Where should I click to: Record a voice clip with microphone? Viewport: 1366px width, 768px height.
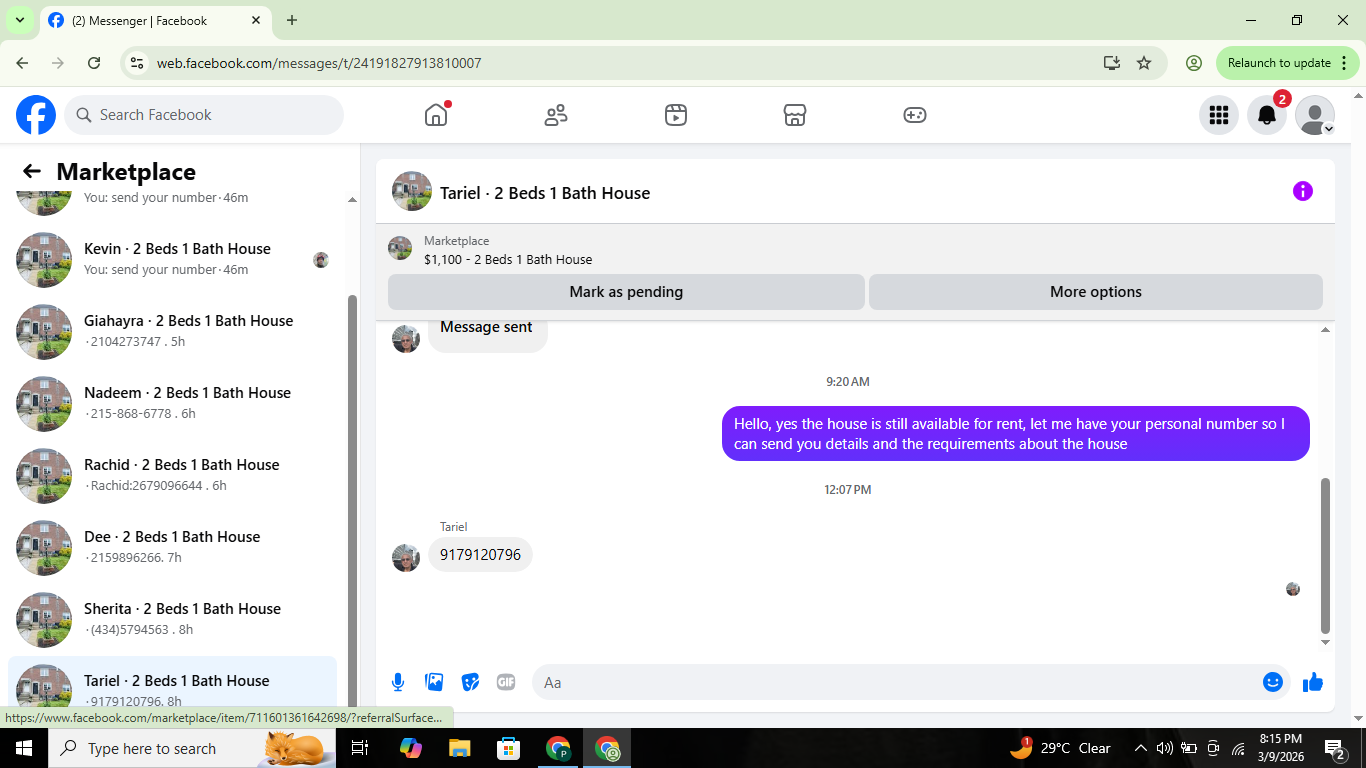[x=398, y=682]
